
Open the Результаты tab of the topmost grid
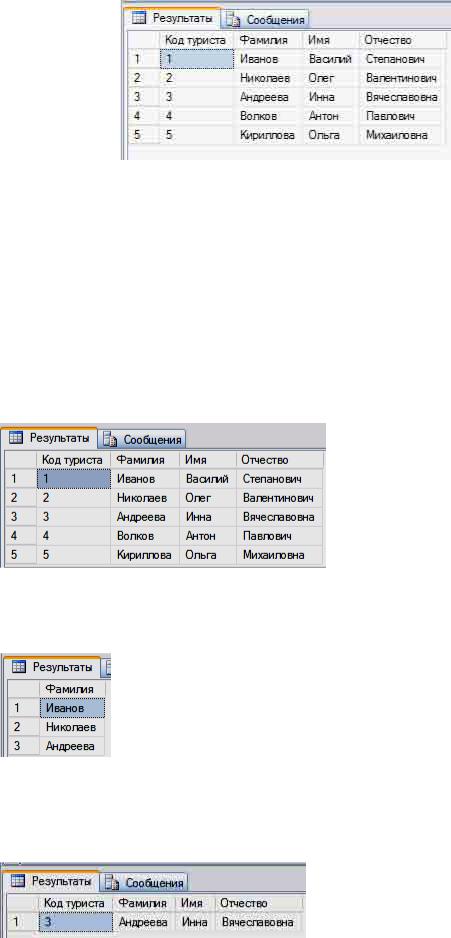coord(172,17)
